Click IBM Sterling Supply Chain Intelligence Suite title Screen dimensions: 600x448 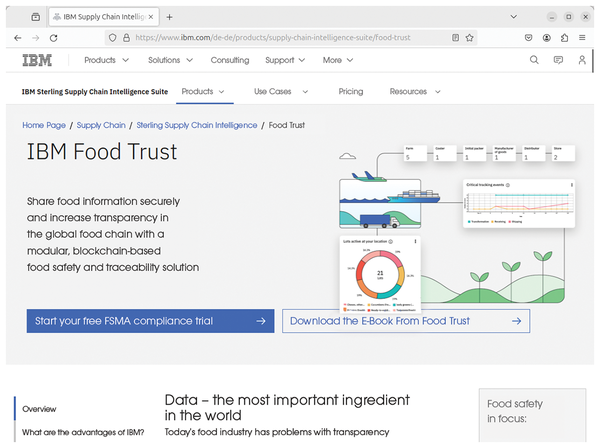tap(95, 92)
